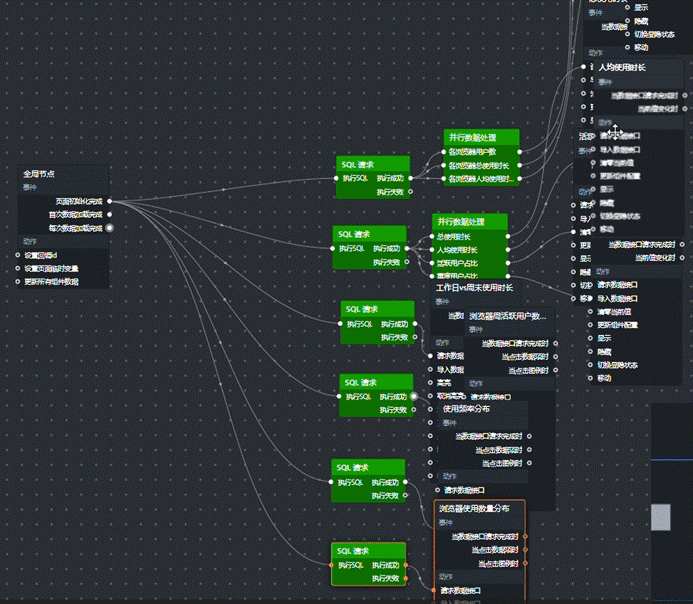This screenshot has height=604, width=693.
Task: Click the 更新所有组件数据 input port
Action: (18, 281)
